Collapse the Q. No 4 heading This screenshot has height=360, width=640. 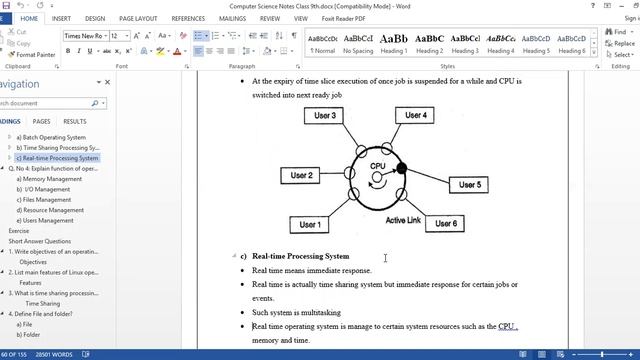[2, 169]
